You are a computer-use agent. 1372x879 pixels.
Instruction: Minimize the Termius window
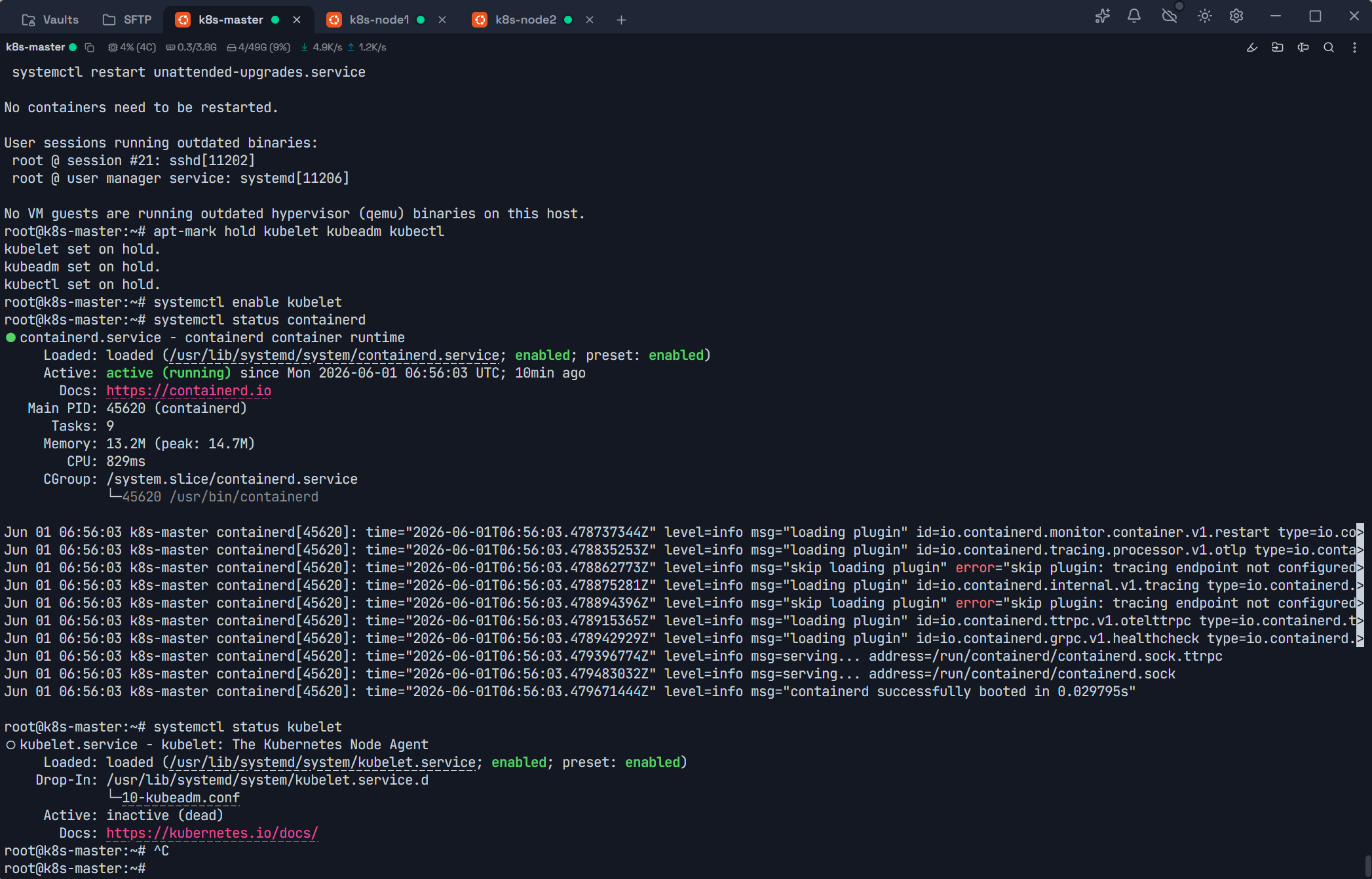pos(1275,16)
